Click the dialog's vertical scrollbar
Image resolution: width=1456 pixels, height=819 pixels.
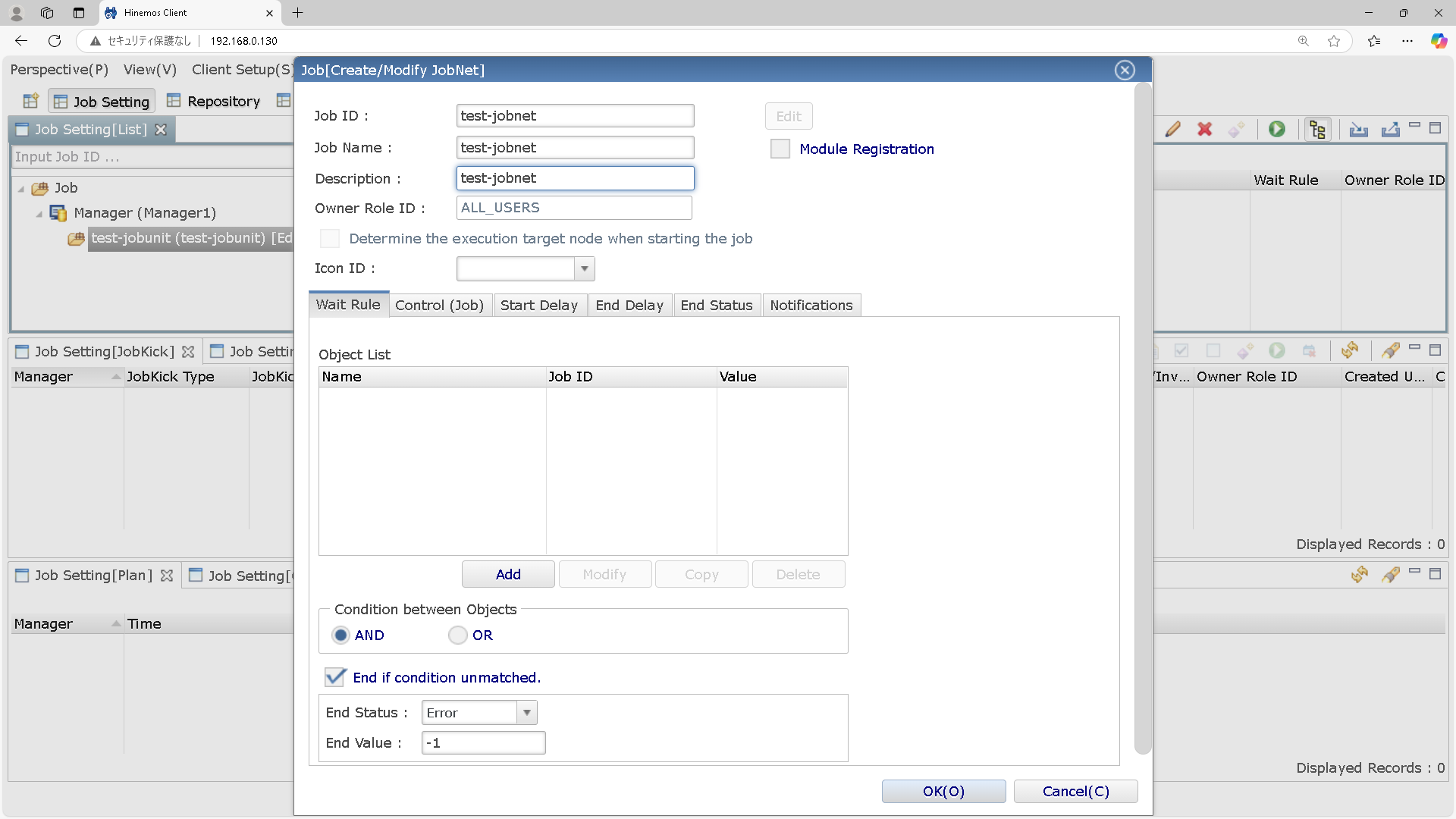(x=1142, y=417)
